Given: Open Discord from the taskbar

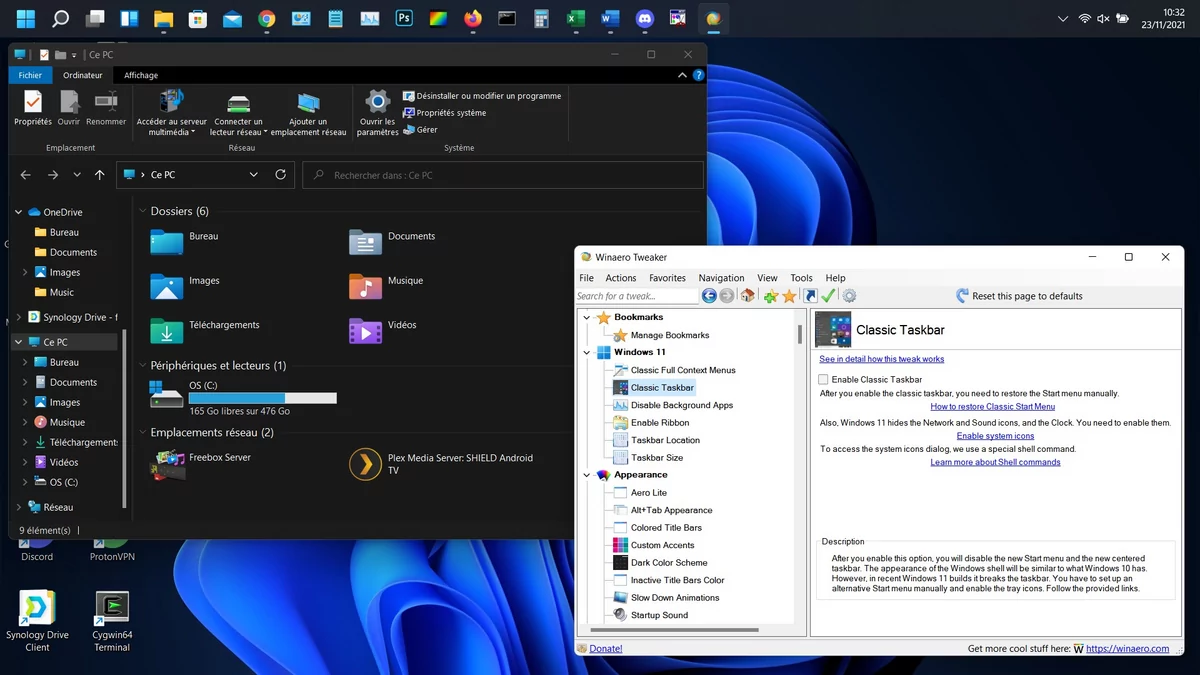Looking at the screenshot, I should [x=645, y=18].
